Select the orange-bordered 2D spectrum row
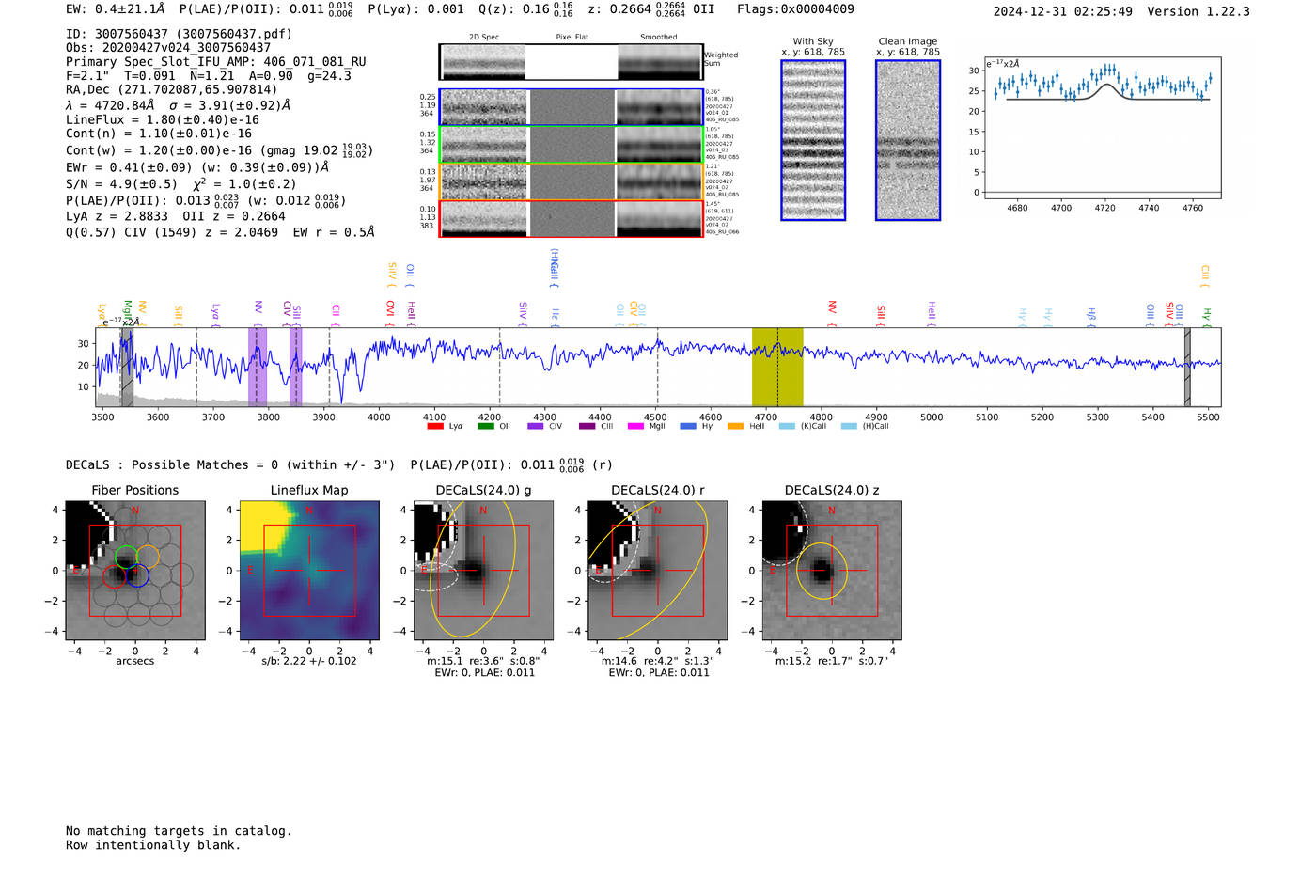The height and width of the screenshot is (896, 1316). tap(571, 181)
